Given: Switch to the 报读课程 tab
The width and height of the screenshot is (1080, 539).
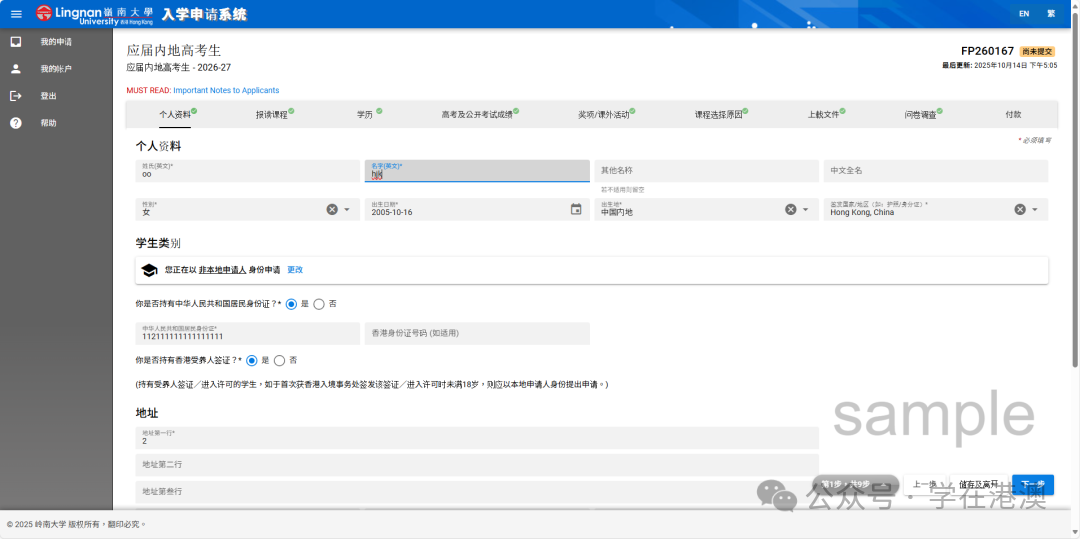Looking at the screenshot, I should (x=272, y=115).
